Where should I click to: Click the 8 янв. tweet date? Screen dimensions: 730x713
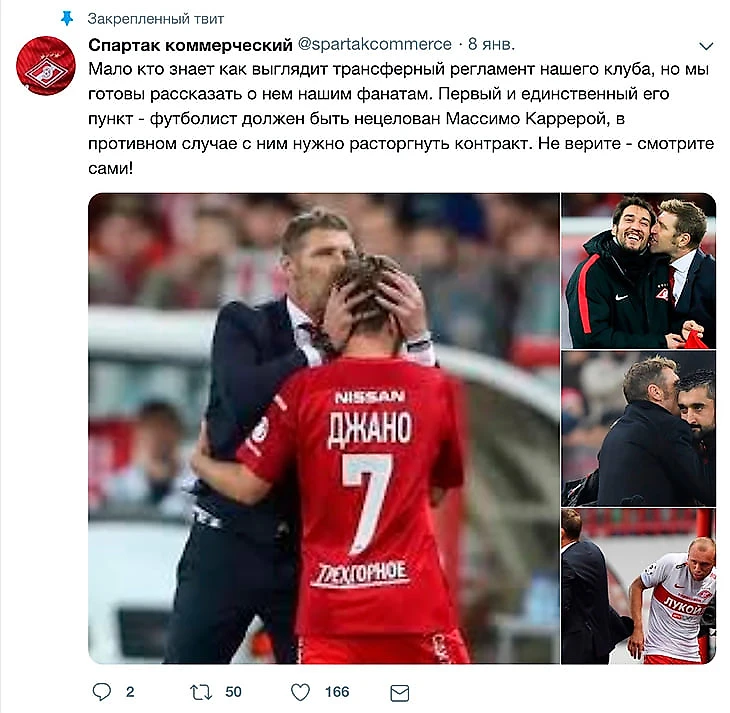coord(492,44)
